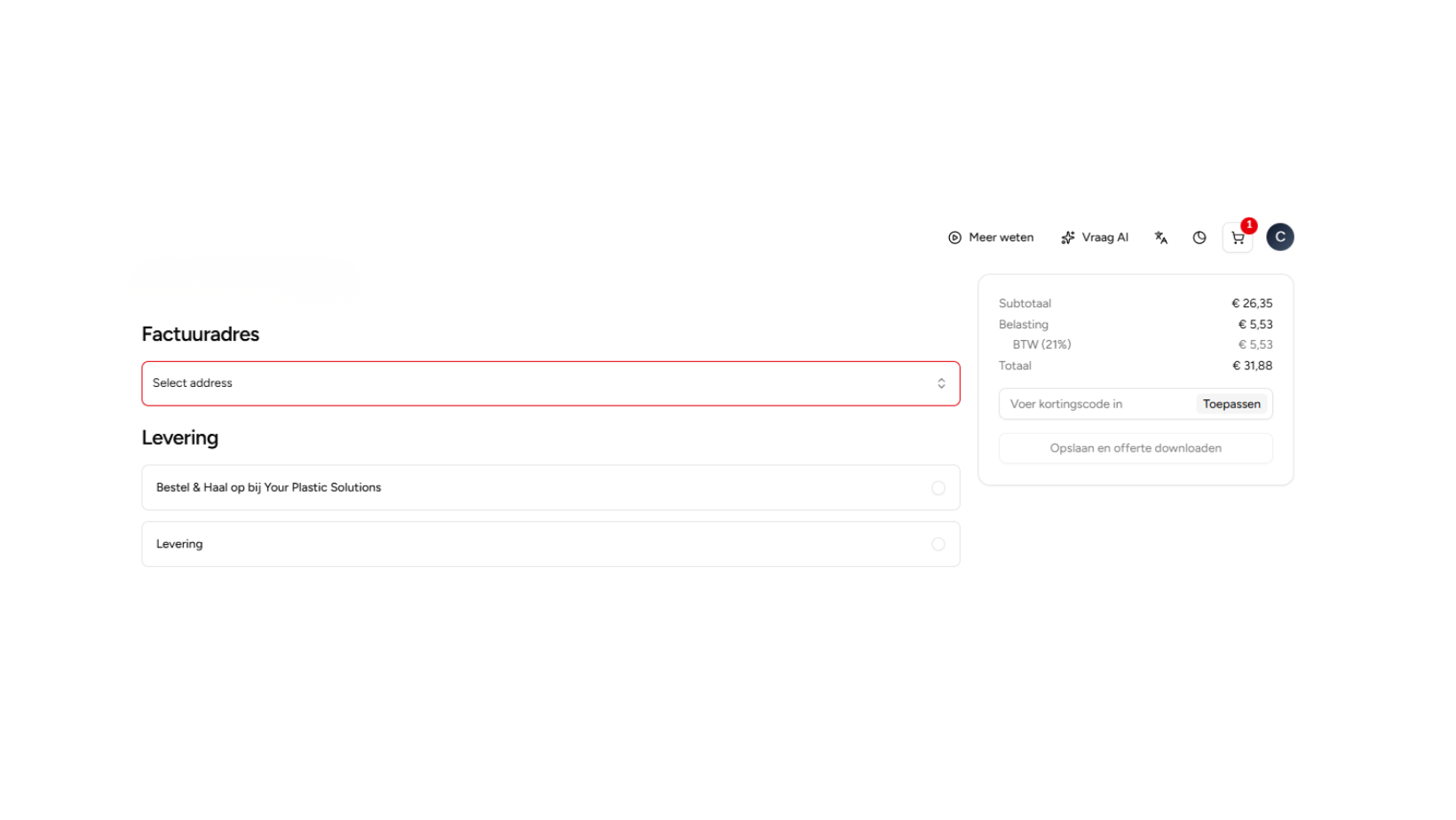Click the sparkle icon next to Vraag AI
This screenshot has width=1456, height=820.
[1067, 238]
